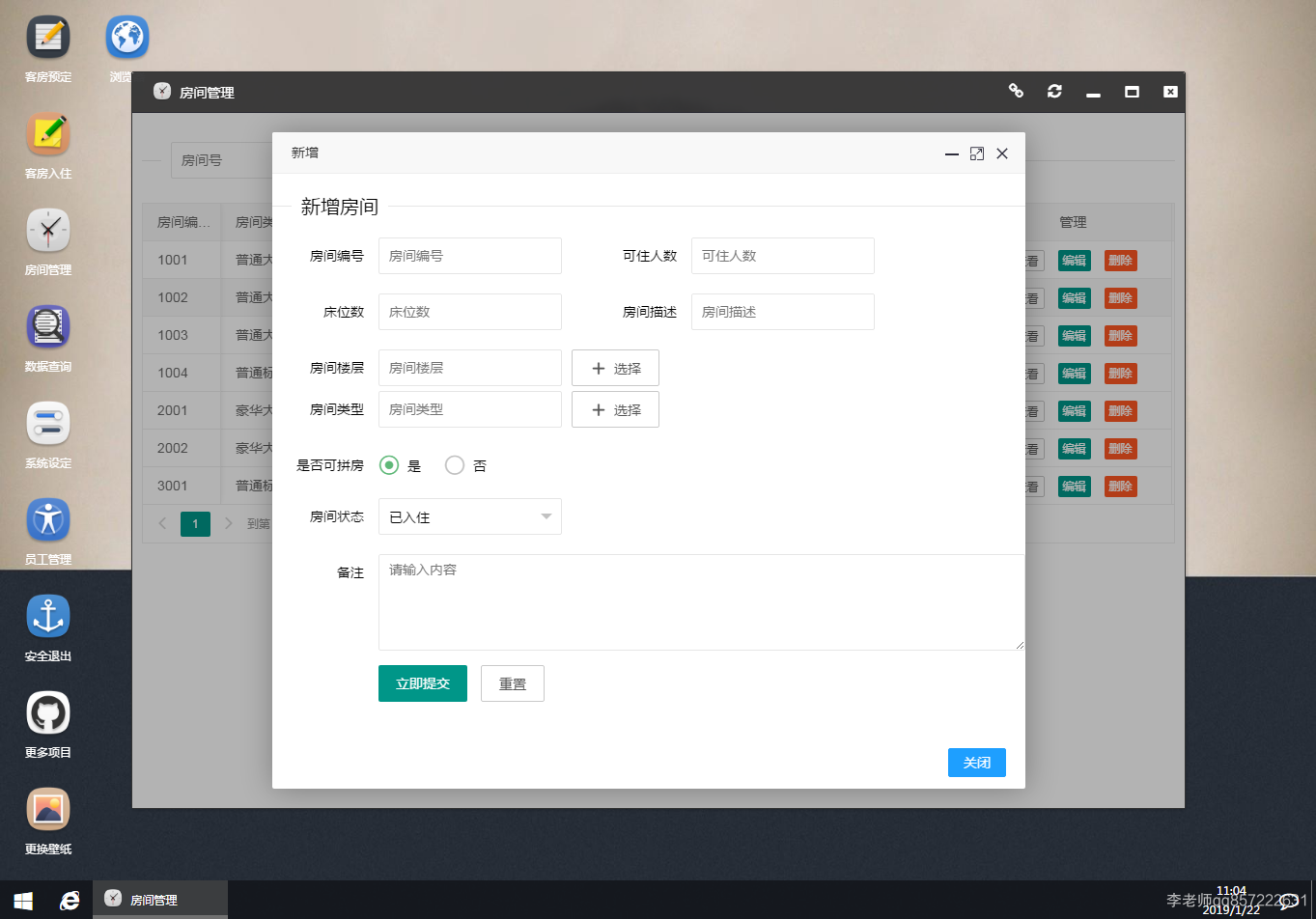This screenshot has height=919, width=1316.
Task: Toggle the 新增 dialog maximize control
Action: [976, 153]
